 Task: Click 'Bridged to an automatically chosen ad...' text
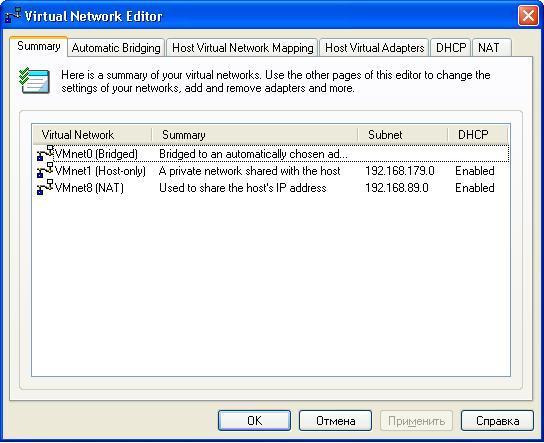pos(253,154)
